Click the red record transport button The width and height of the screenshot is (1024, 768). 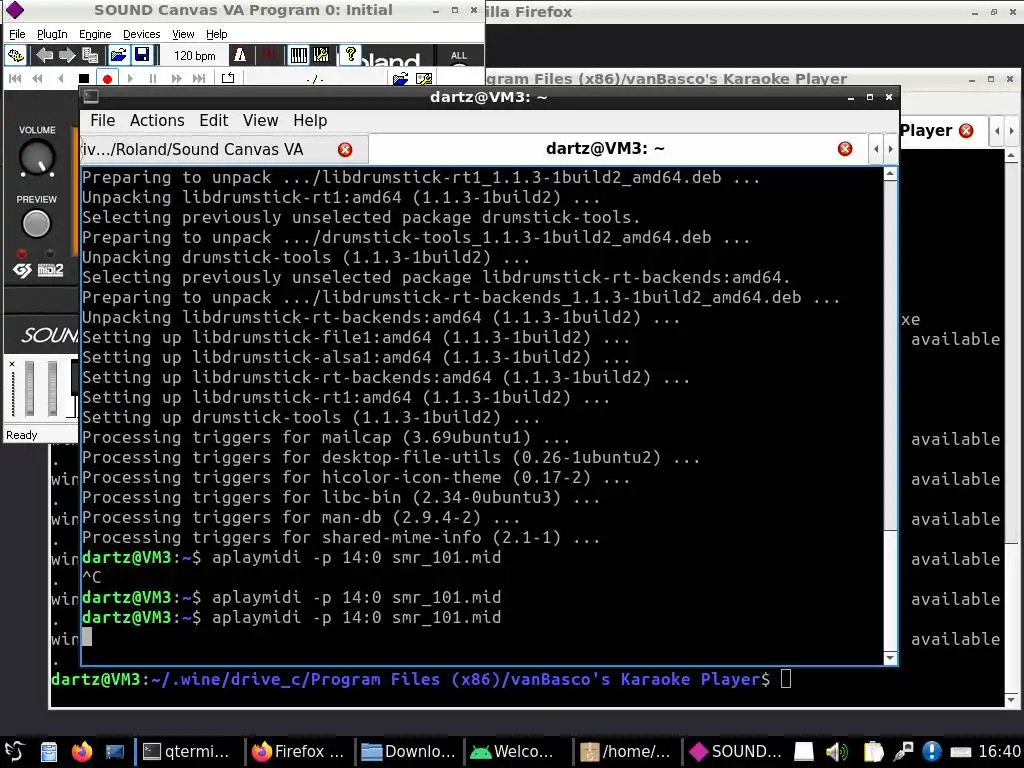coord(107,79)
